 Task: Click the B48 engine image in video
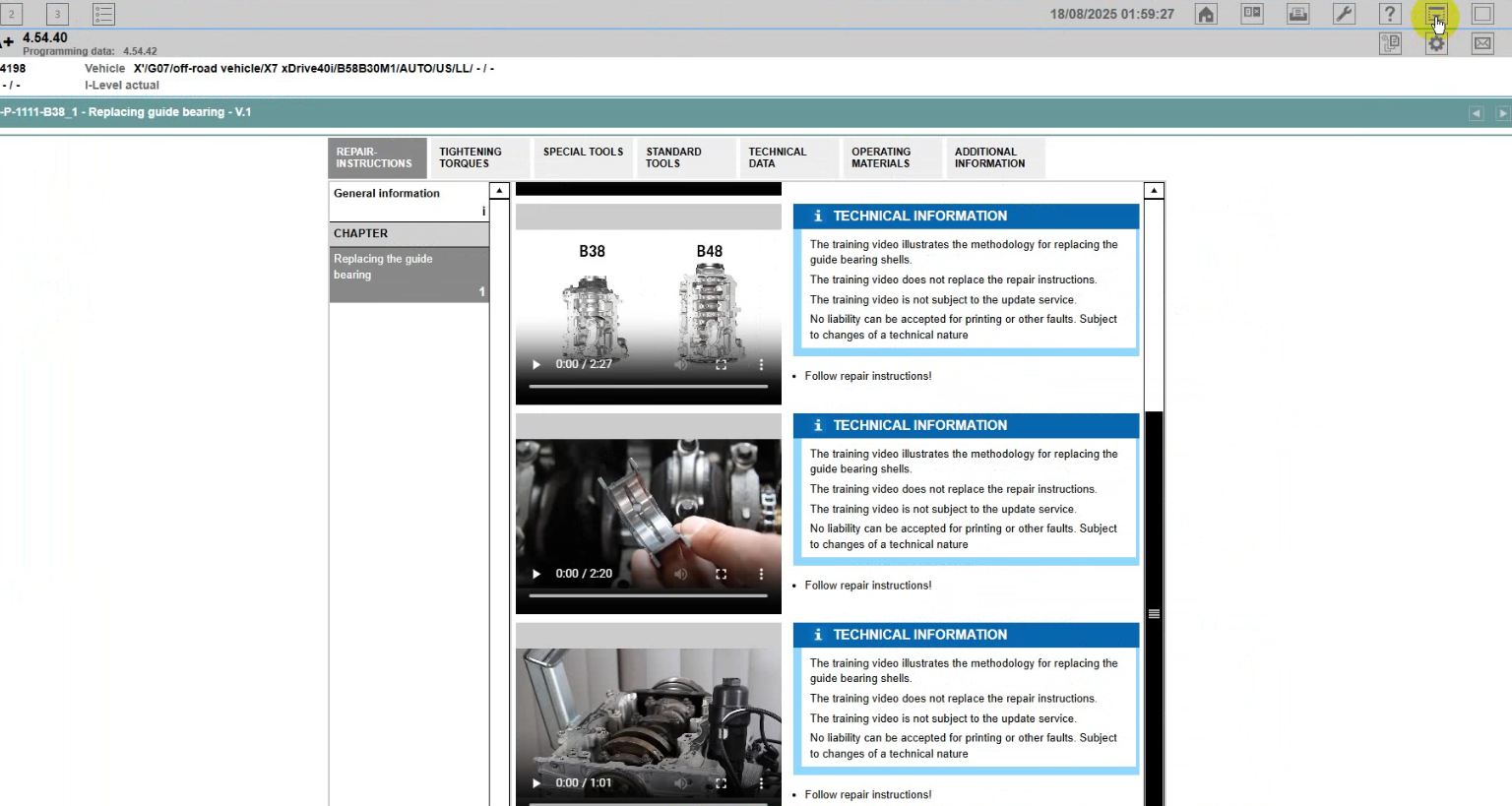pos(710,317)
